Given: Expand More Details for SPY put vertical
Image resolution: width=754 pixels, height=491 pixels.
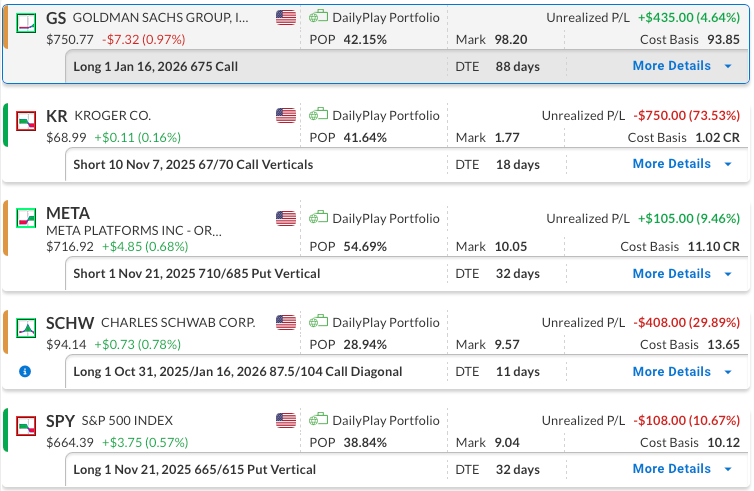Looking at the screenshot, I should pos(682,469).
